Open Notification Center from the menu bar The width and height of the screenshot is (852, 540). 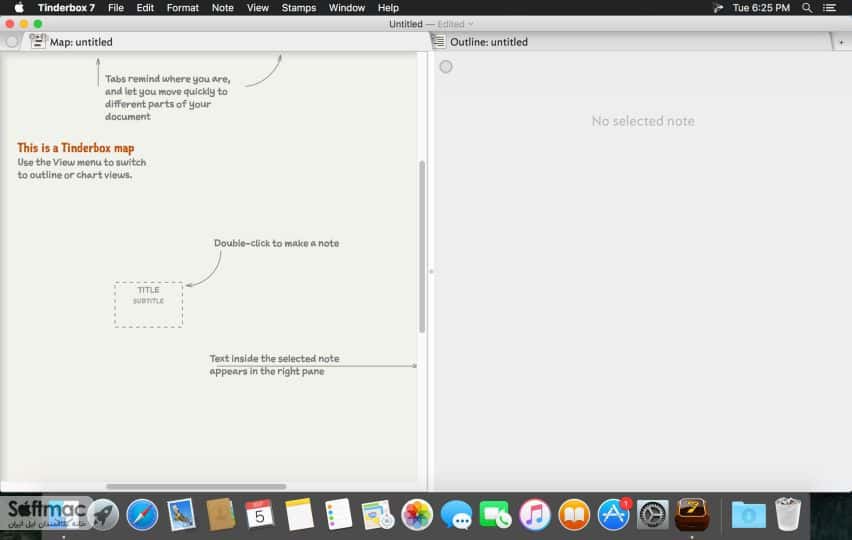pos(829,8)
